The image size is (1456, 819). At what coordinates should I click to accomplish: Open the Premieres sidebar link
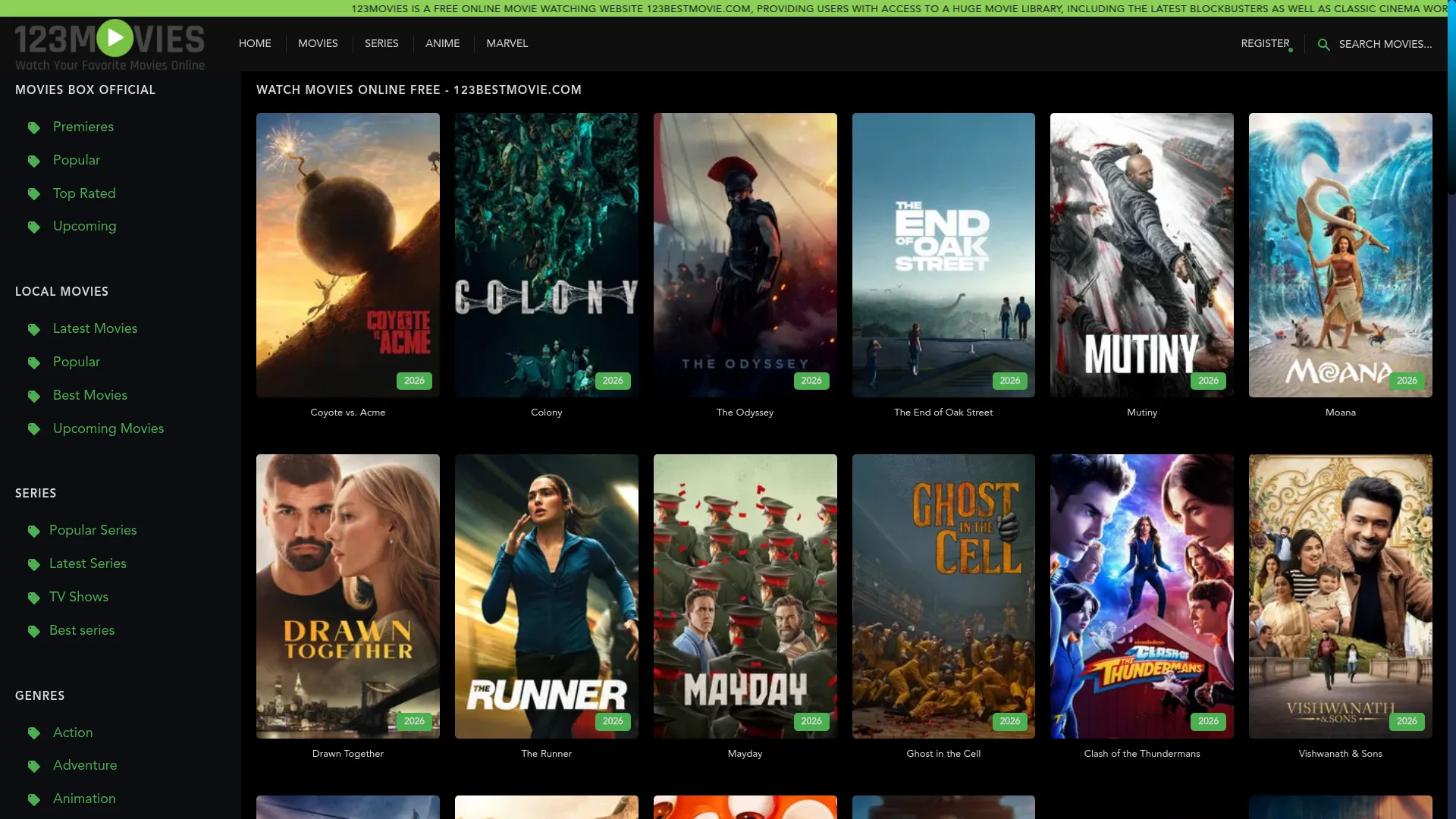coord(83,127)
